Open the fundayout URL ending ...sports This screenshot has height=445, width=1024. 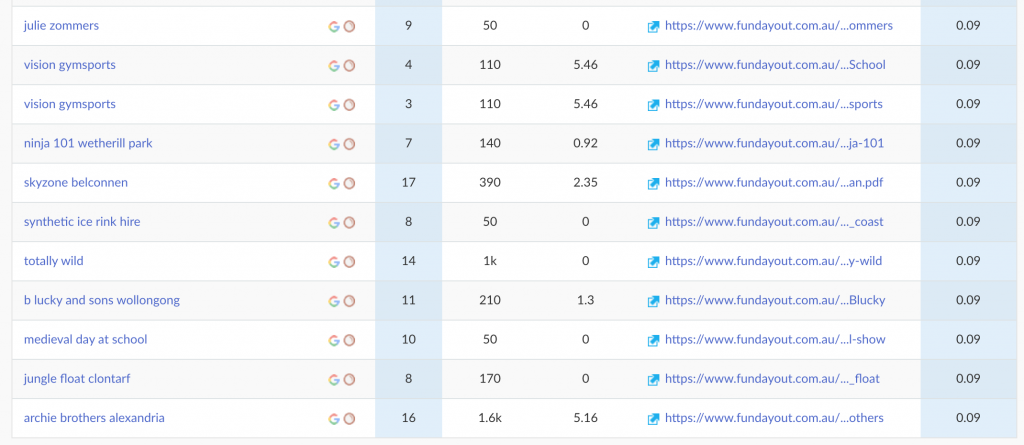coord(774,104)
